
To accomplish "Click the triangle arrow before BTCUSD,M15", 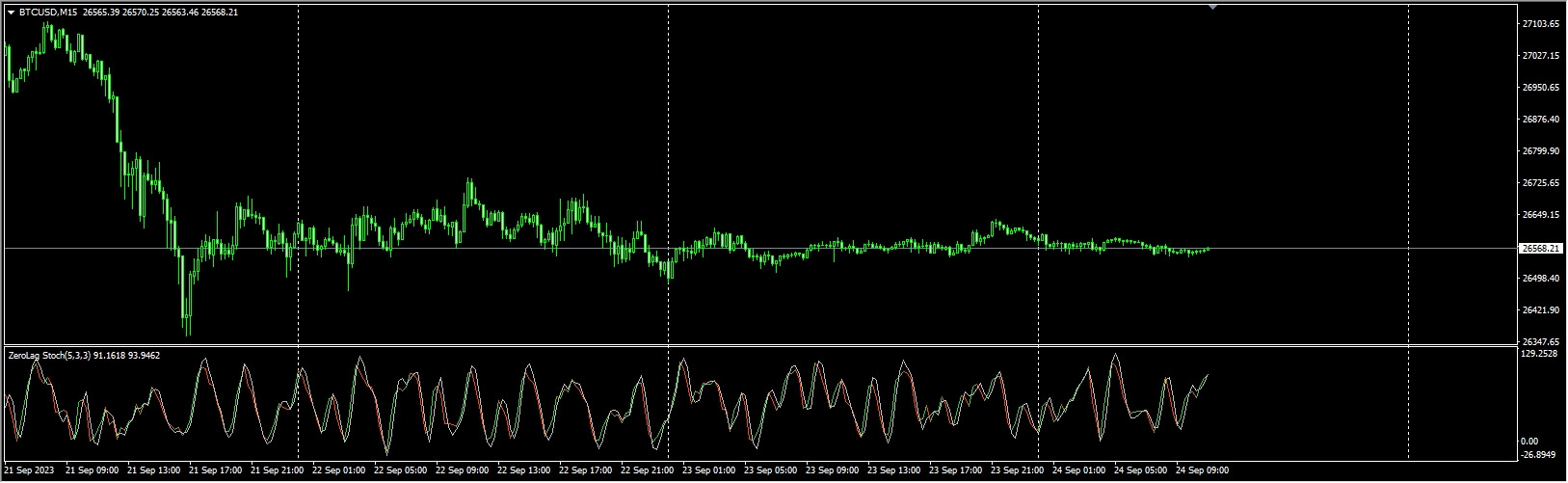I will pyautogui.click(x=11, y=13).
